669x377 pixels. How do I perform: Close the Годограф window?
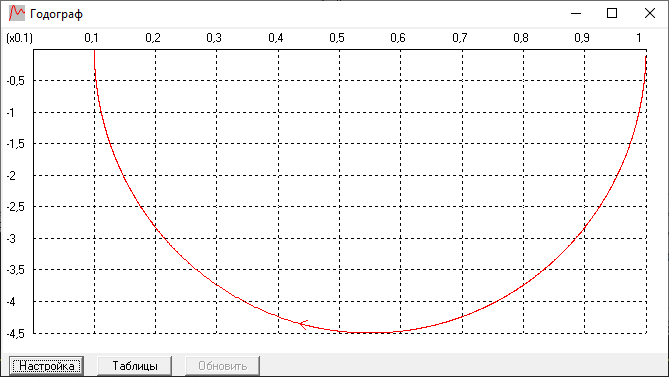(x=649, y=13)
